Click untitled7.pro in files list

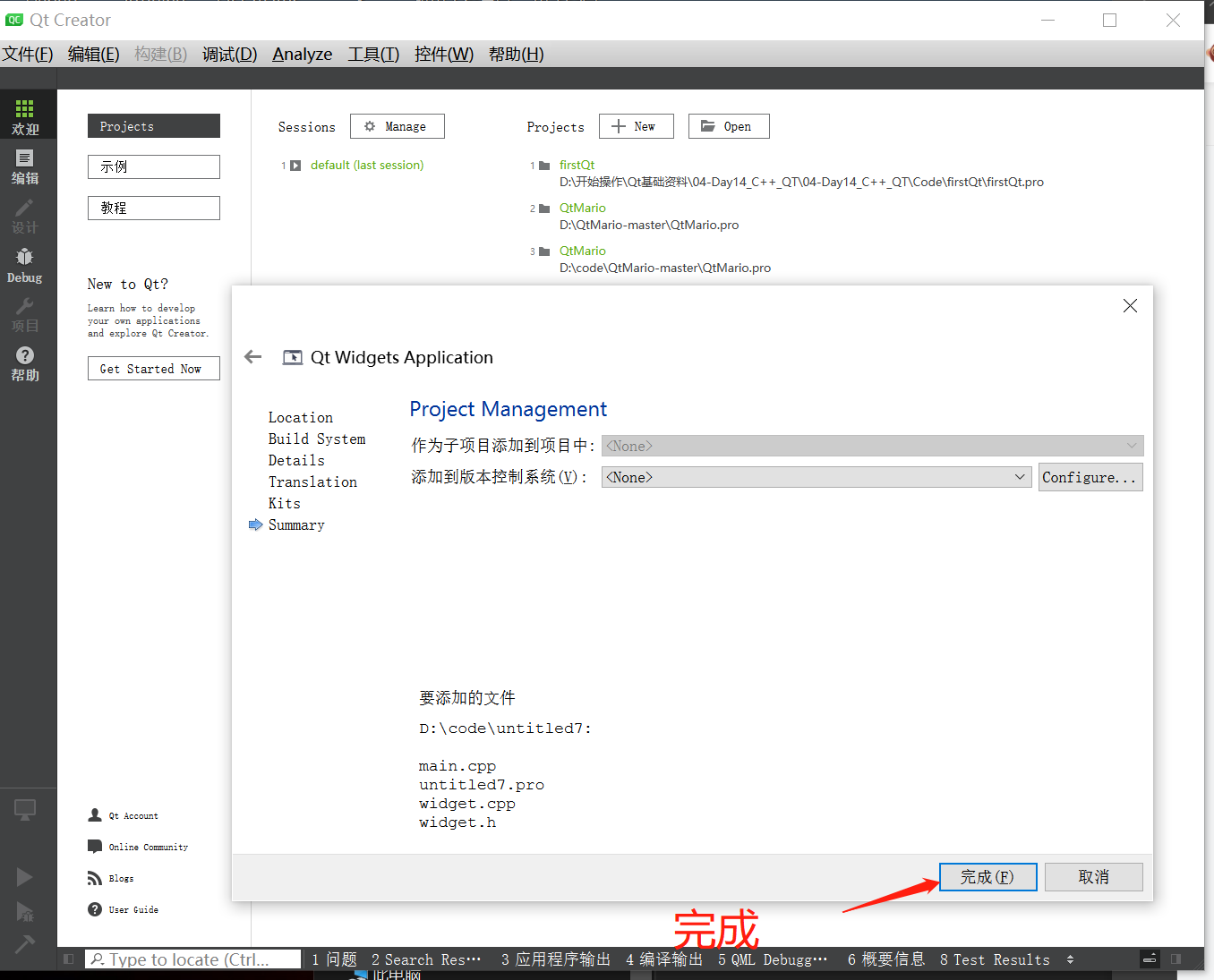482,785
